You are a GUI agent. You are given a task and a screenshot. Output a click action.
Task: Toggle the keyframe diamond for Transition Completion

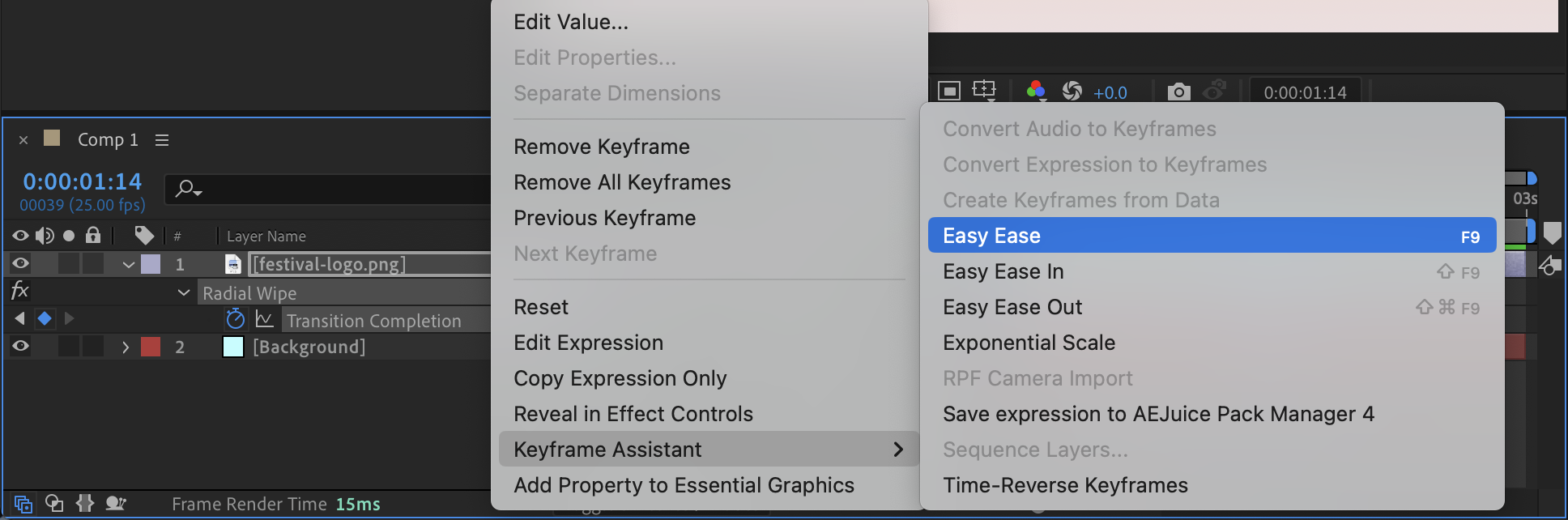[x=45, y=319]
